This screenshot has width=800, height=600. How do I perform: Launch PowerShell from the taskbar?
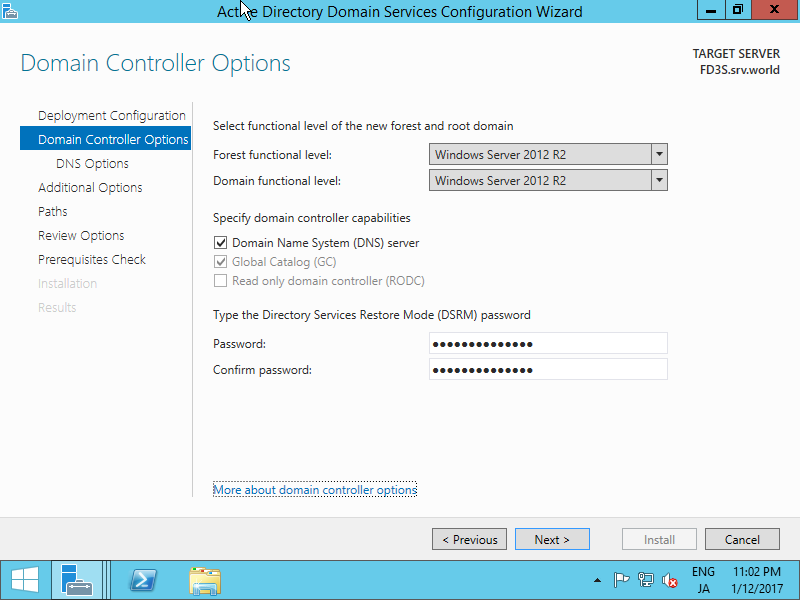[x=143, y=581]
